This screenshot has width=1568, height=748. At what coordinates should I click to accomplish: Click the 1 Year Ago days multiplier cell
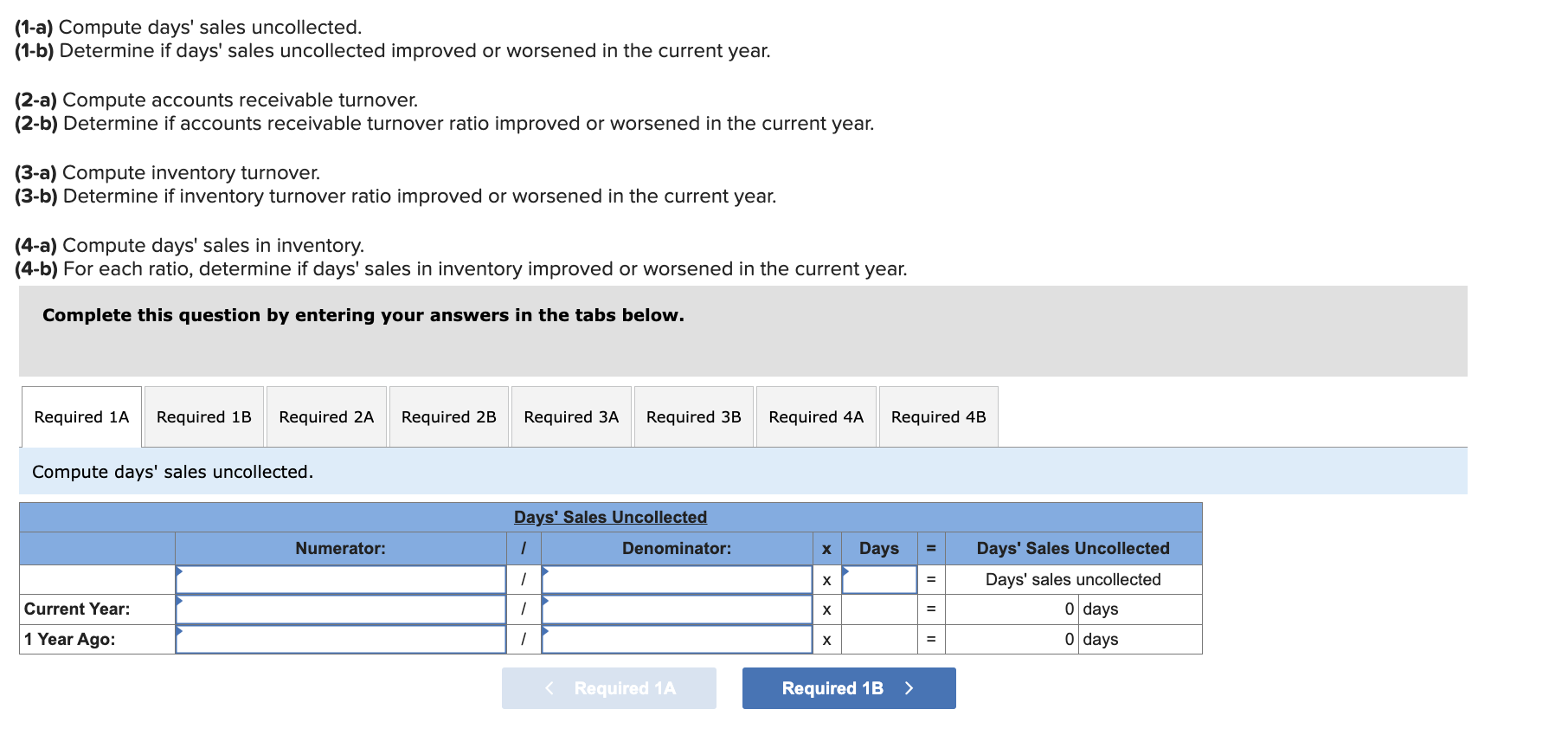879,640
